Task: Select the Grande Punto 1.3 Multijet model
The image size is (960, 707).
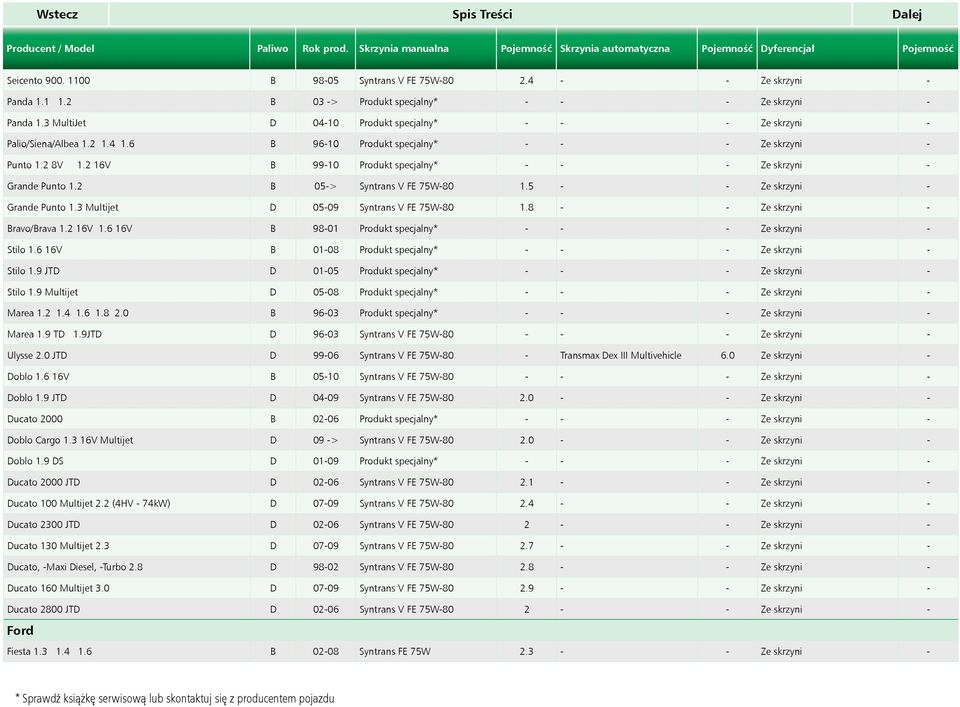Action: (x=62, y=208)
